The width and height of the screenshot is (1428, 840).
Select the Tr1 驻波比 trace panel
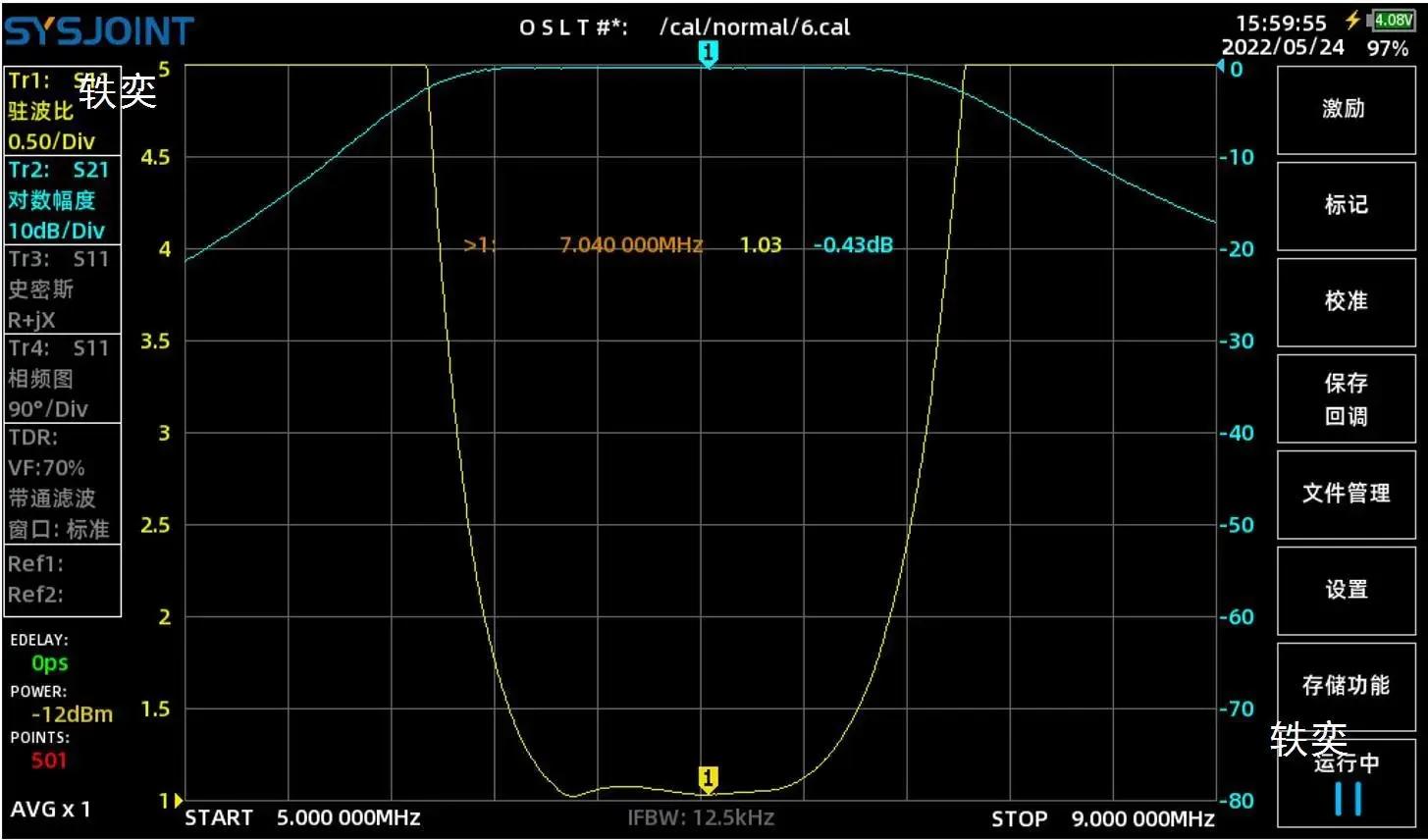click(63, 111)
